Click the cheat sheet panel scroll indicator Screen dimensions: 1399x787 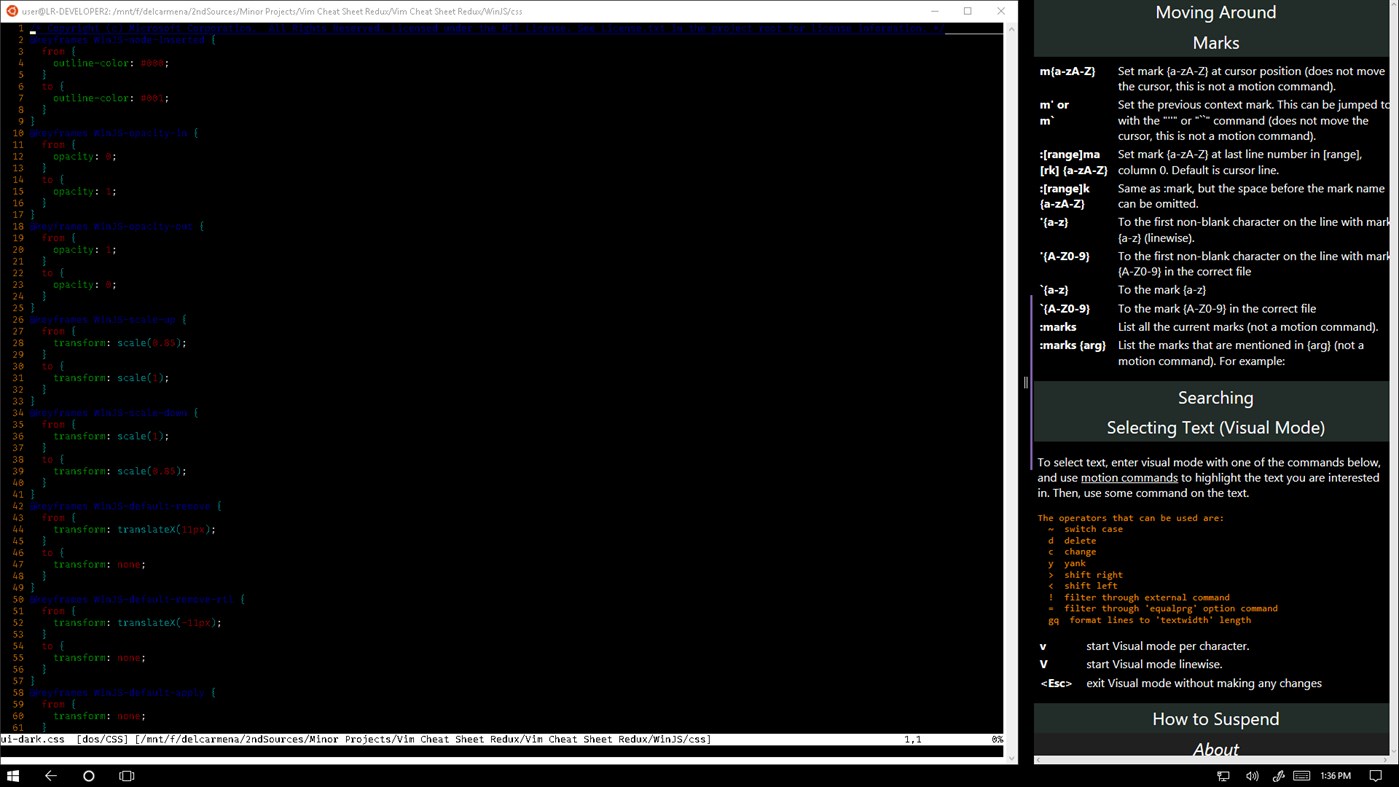point(1025,382)
